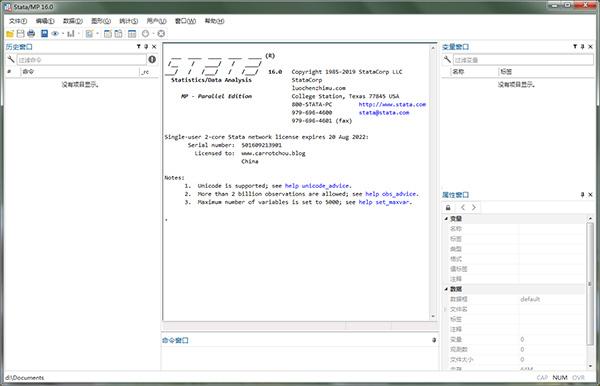Open the Do-file Editor dropdown arrow

[x=97, y=34]
